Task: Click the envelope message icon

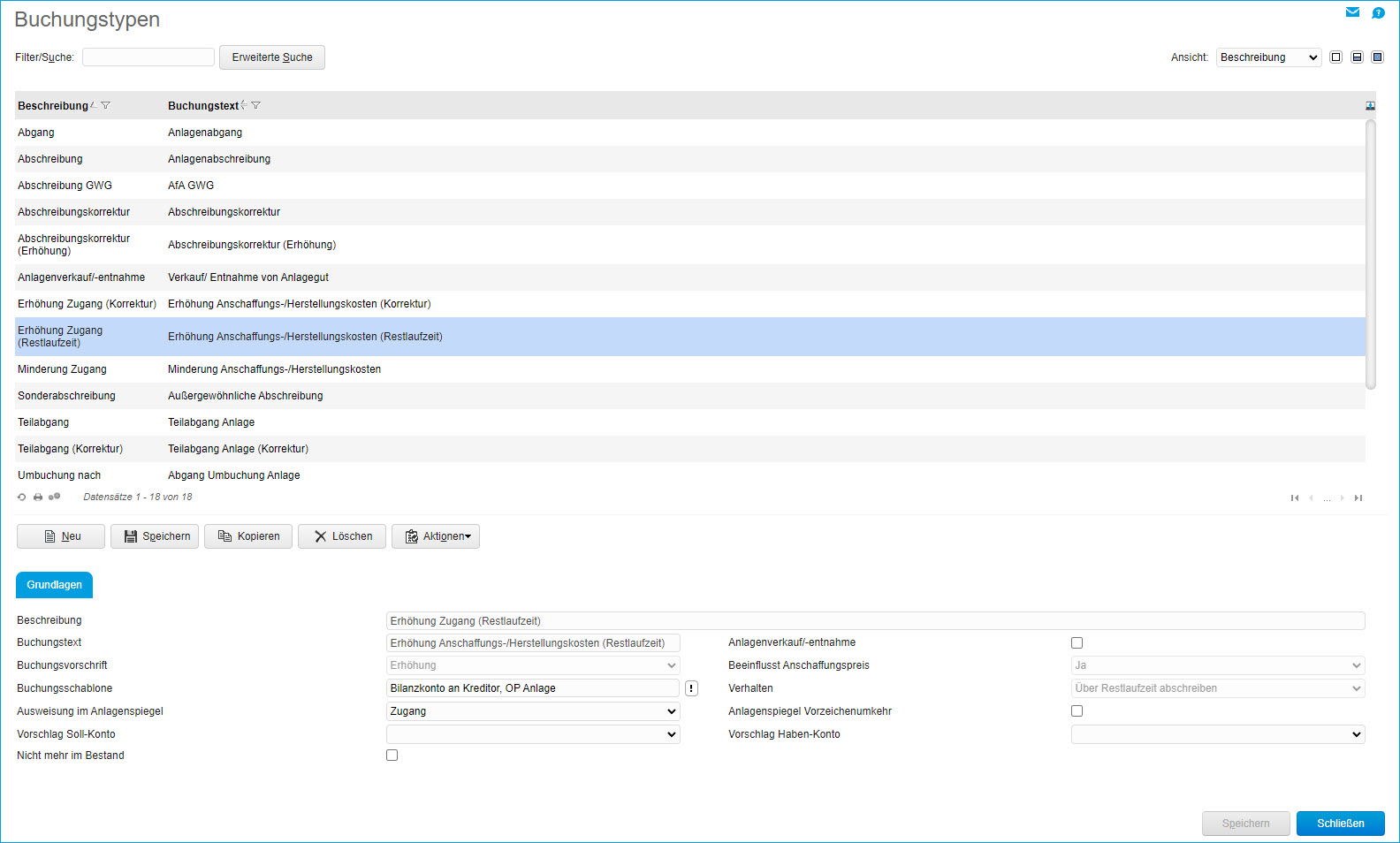Action: coord(1352,12)
